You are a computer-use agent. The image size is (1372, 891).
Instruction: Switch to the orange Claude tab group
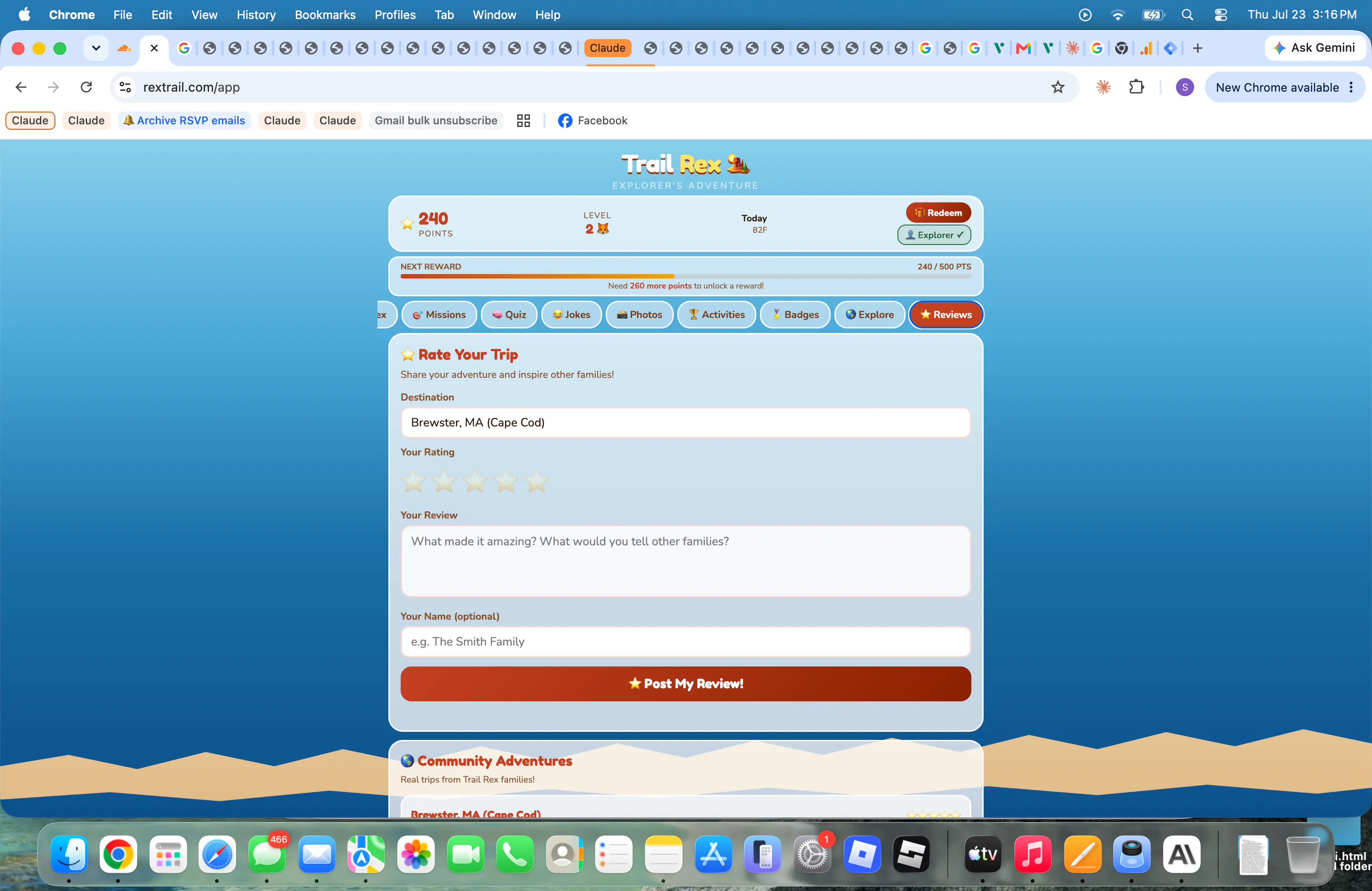coord(607,48)
